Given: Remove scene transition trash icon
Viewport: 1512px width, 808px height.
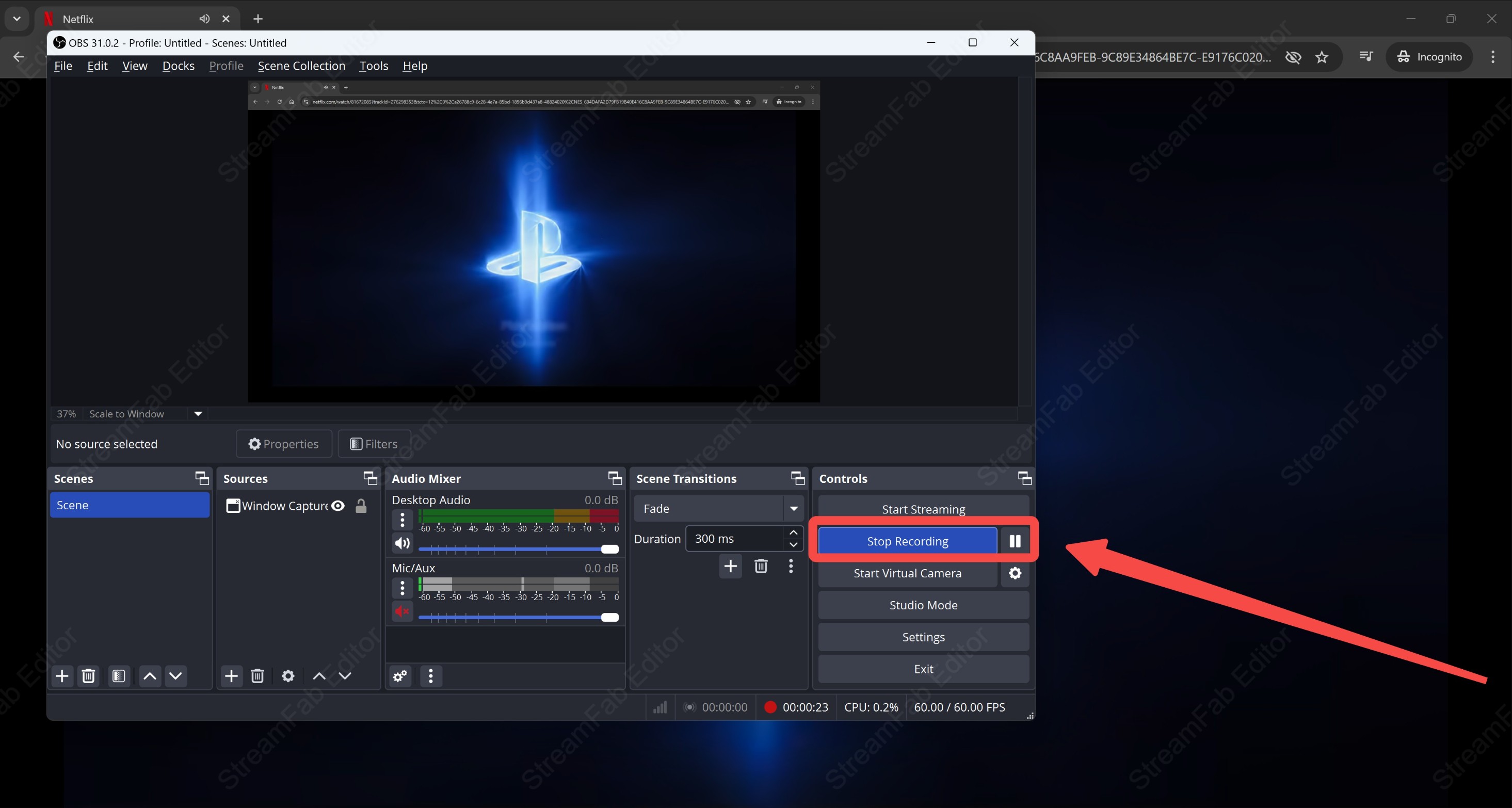Looking at the screenshot, I should tap(761, 566).
